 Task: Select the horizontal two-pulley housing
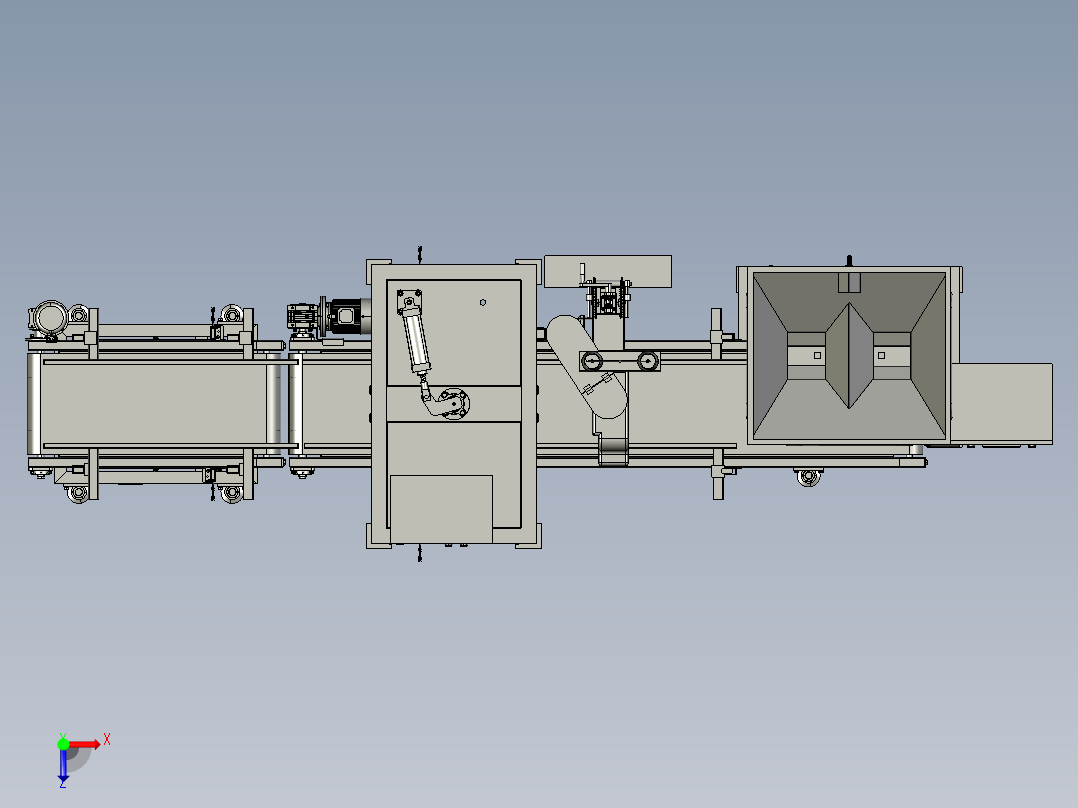click(619, 361)
